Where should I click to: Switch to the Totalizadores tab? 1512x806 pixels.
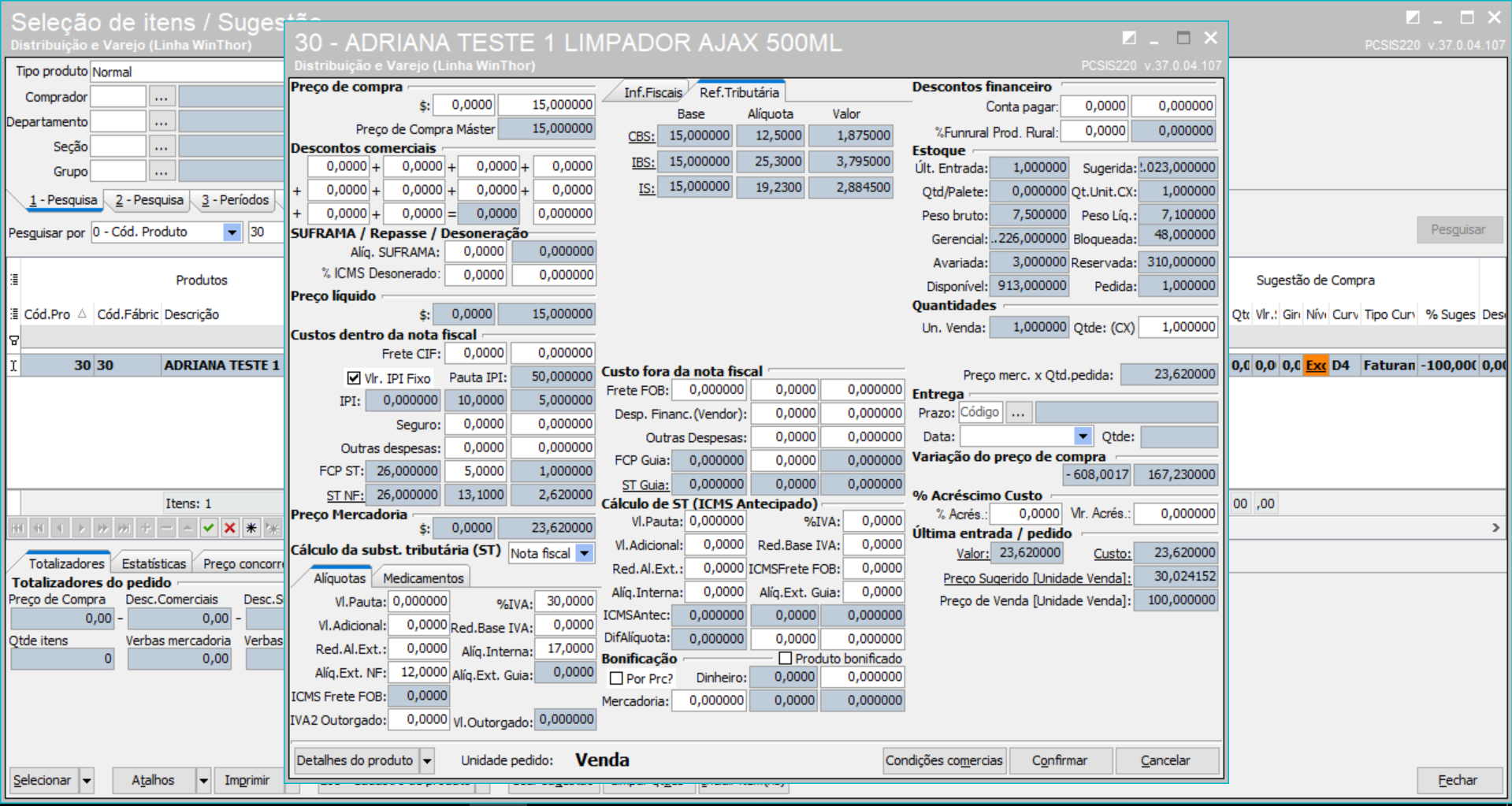tap(67, 563)
